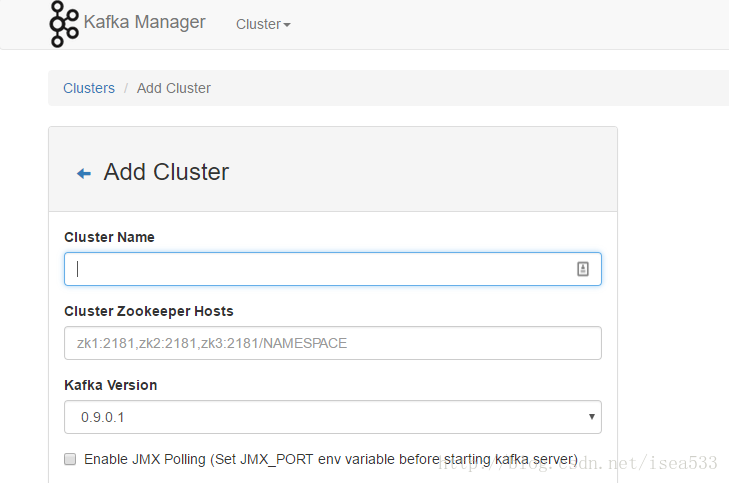
Task: Open the Kafka Version dropdown showing 0.9.0.1
Action: point(333,417)
